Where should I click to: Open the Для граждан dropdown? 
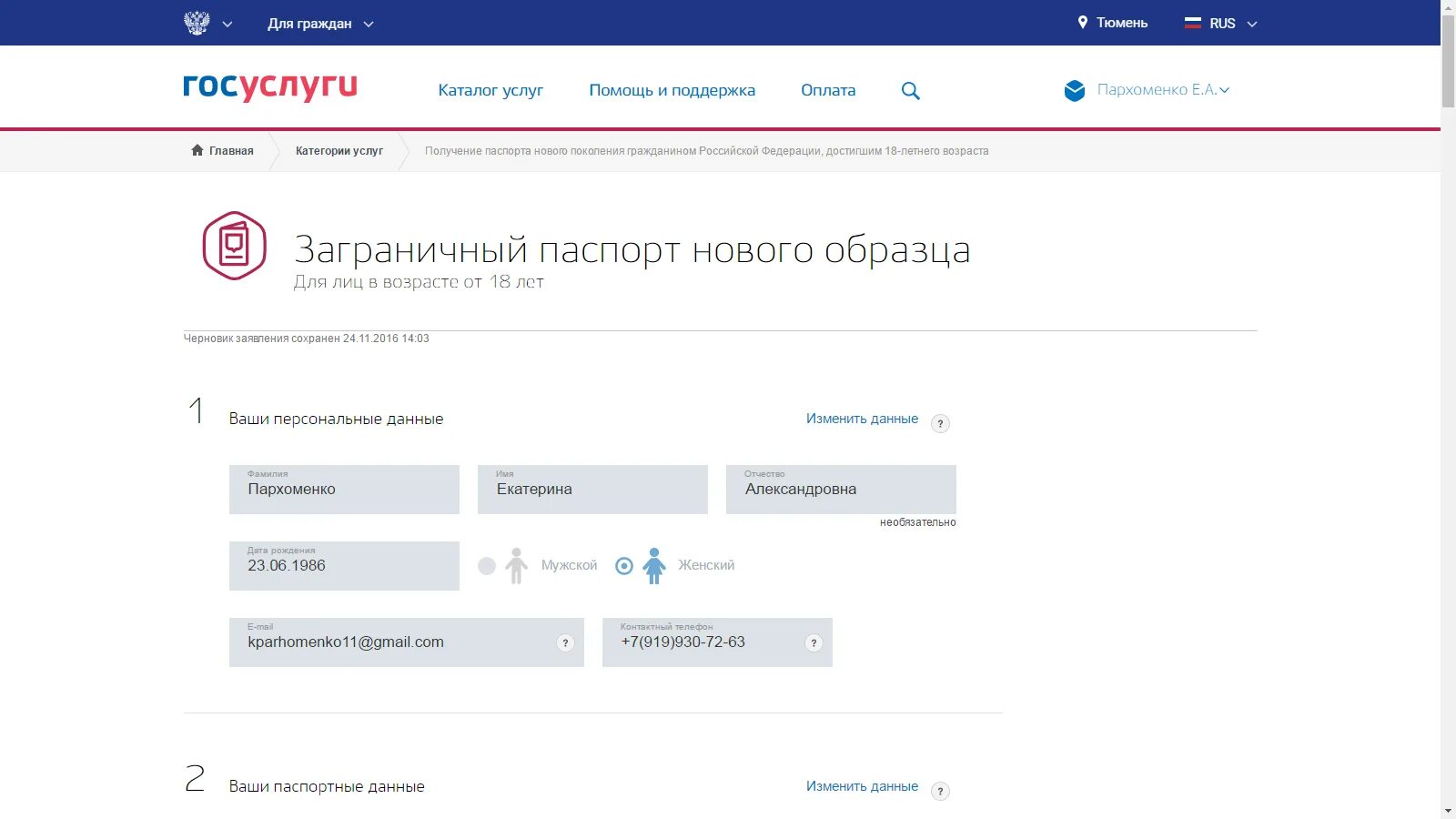pos(320,24)
